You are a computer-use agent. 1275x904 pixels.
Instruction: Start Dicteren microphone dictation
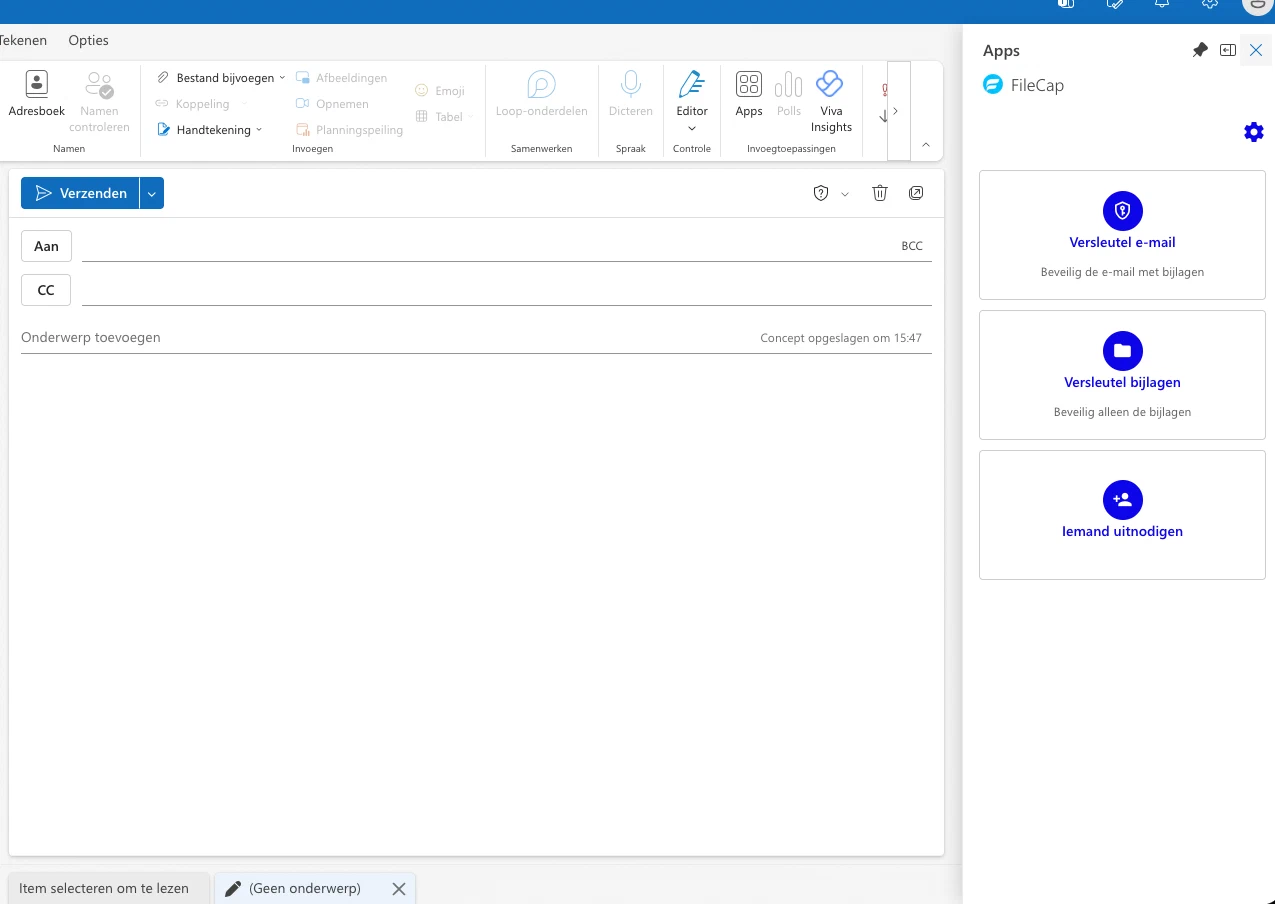coord(630,95)
